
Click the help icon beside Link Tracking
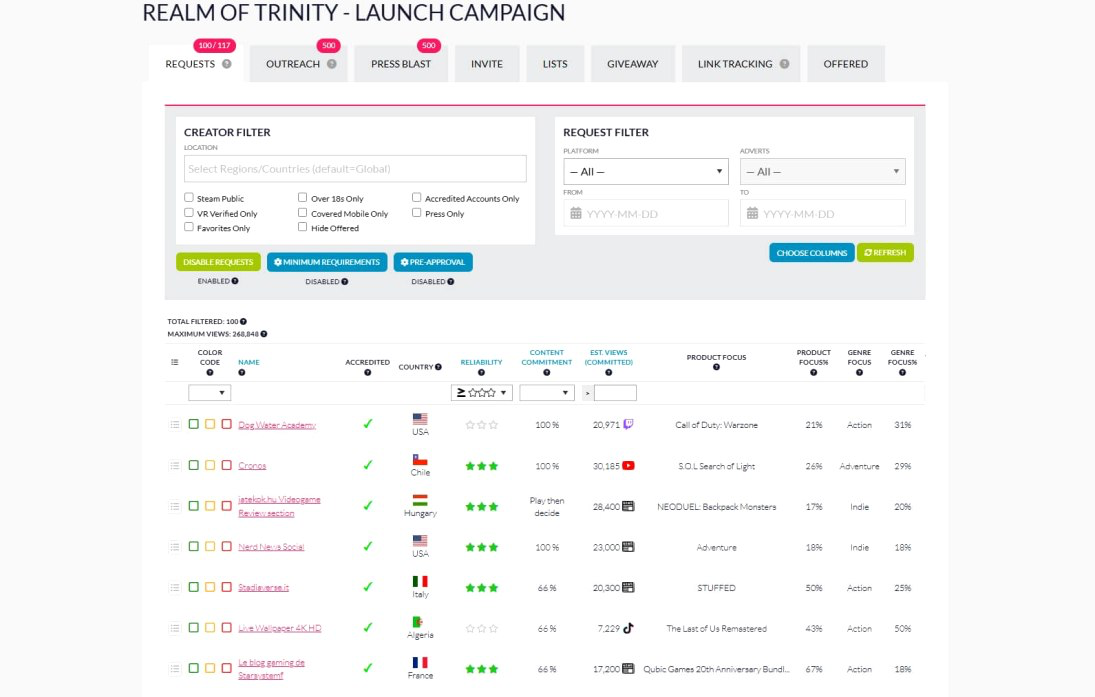coord(784,64)
